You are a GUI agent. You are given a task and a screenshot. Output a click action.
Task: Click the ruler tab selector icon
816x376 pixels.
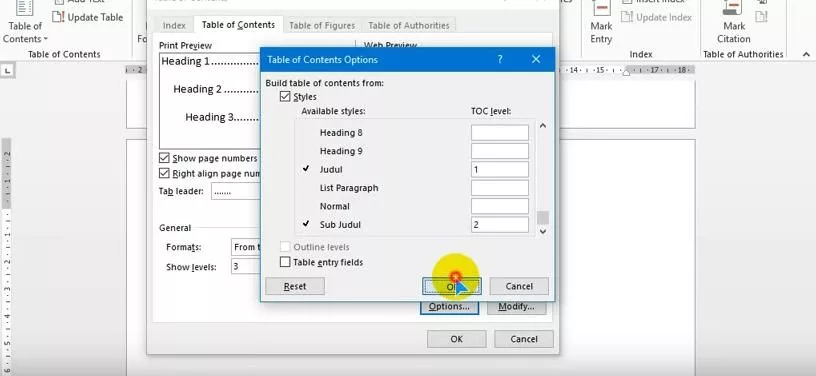pyautogui.click(x=8, y=70)
